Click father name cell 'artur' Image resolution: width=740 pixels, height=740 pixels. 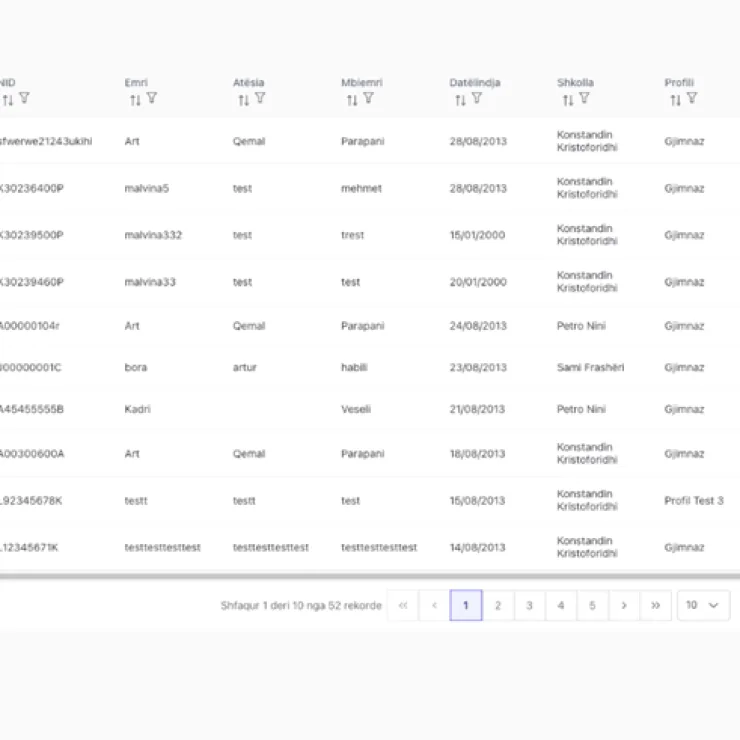tap(244, 367)
